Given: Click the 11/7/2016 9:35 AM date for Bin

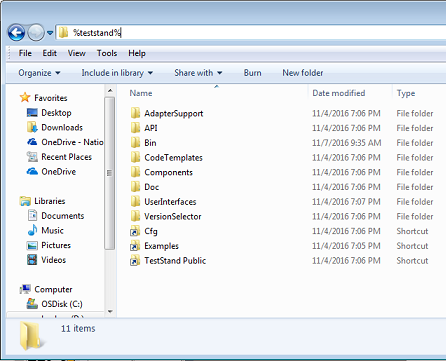Looking at the screenshot, I should [x=346, y=143].
